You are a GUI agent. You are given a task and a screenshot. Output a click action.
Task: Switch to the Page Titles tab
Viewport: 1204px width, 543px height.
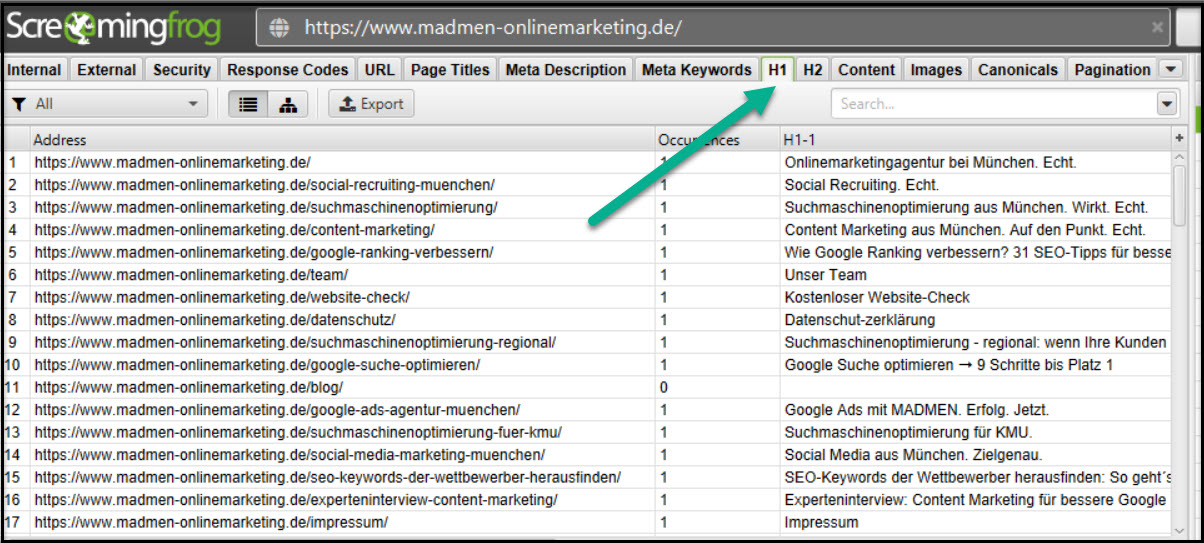tap(451, 70)
